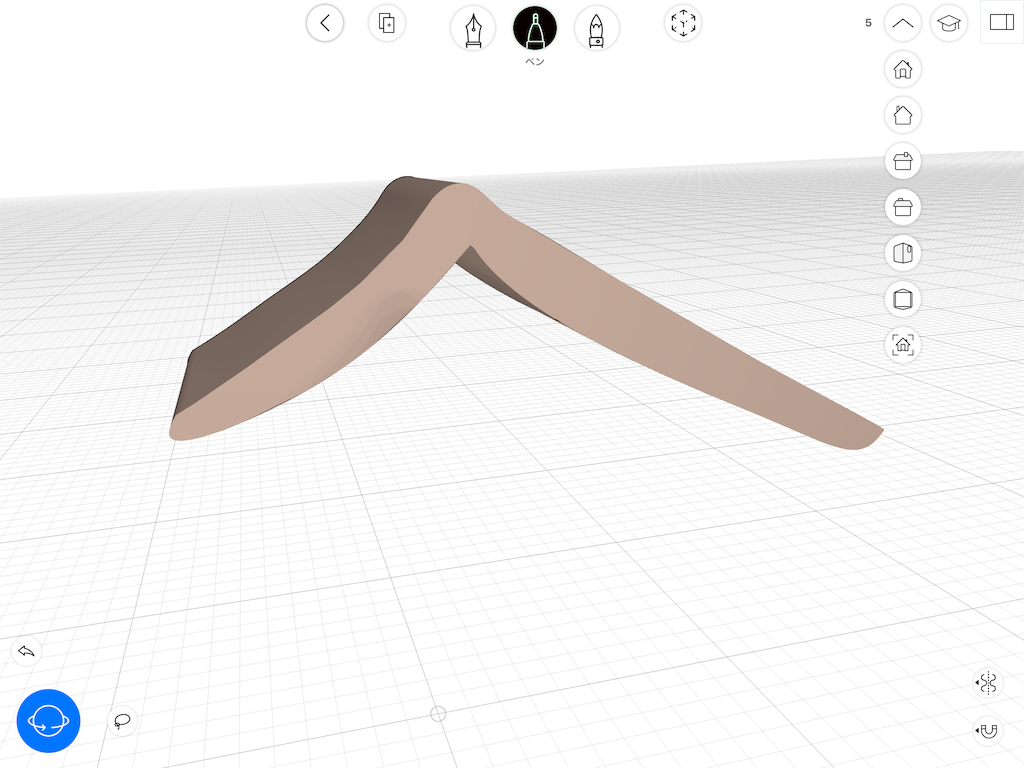
Task: Undo with the curved arrow button
Action: click(26, 651)
